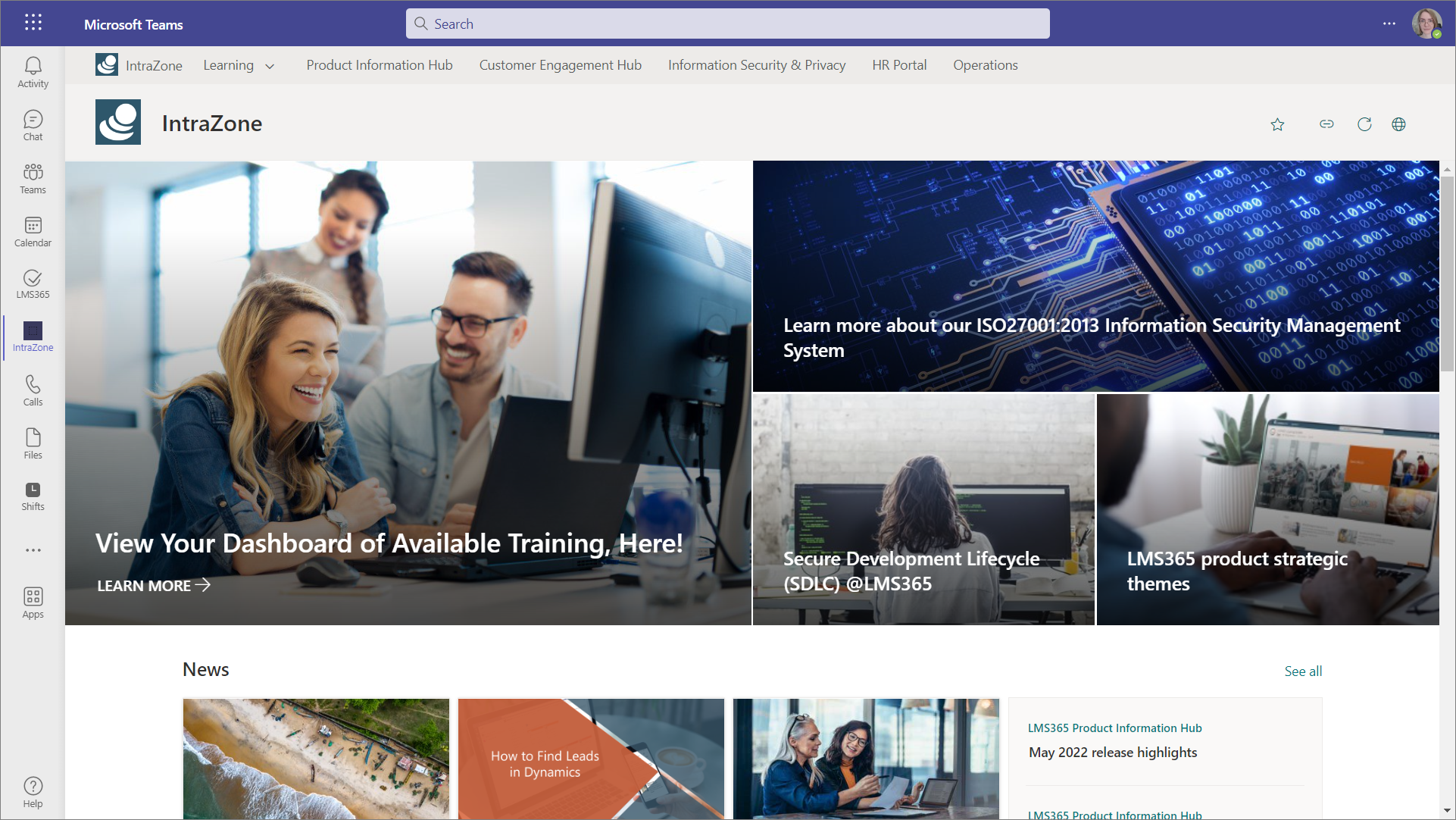Favorite IntraZone with star icon

[x=1277, y=124]
